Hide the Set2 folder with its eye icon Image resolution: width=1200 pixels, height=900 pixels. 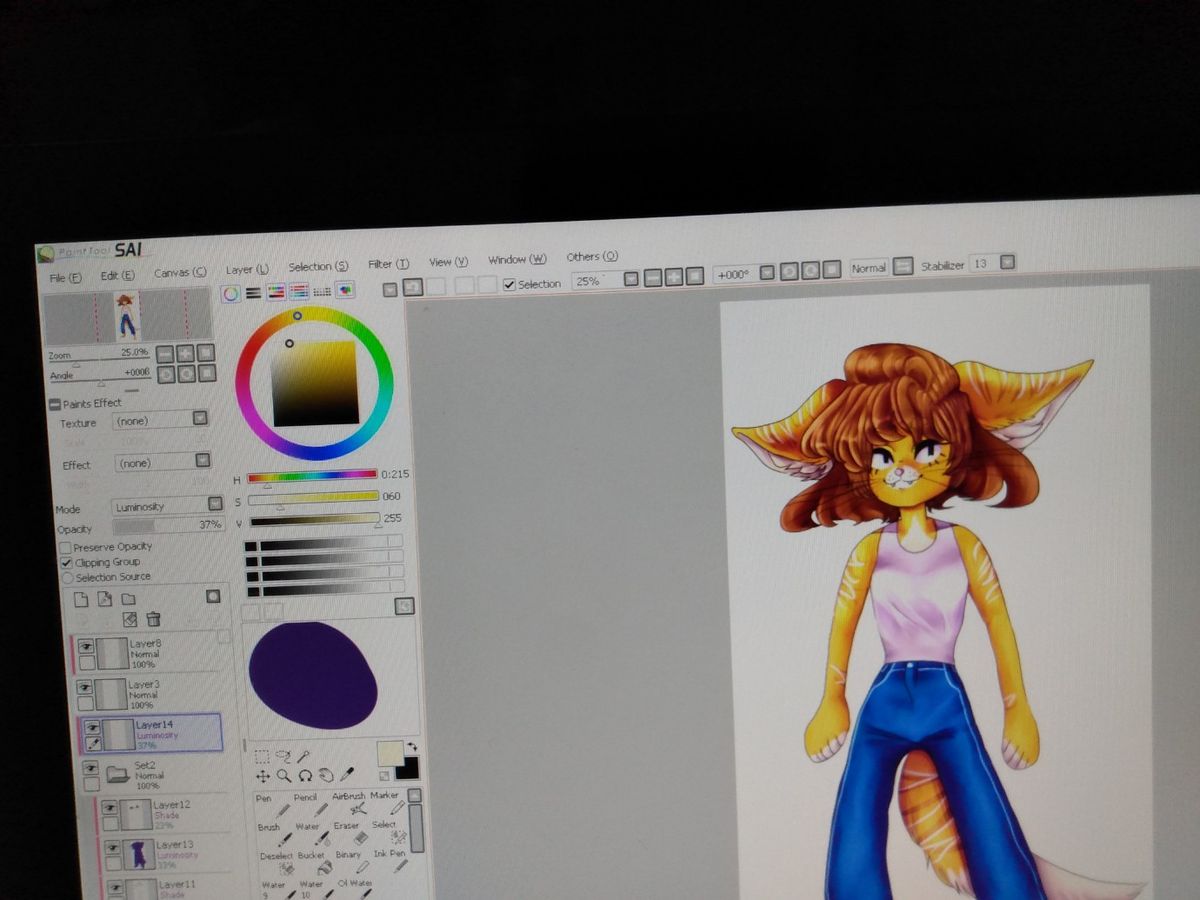tap(90, 768)
